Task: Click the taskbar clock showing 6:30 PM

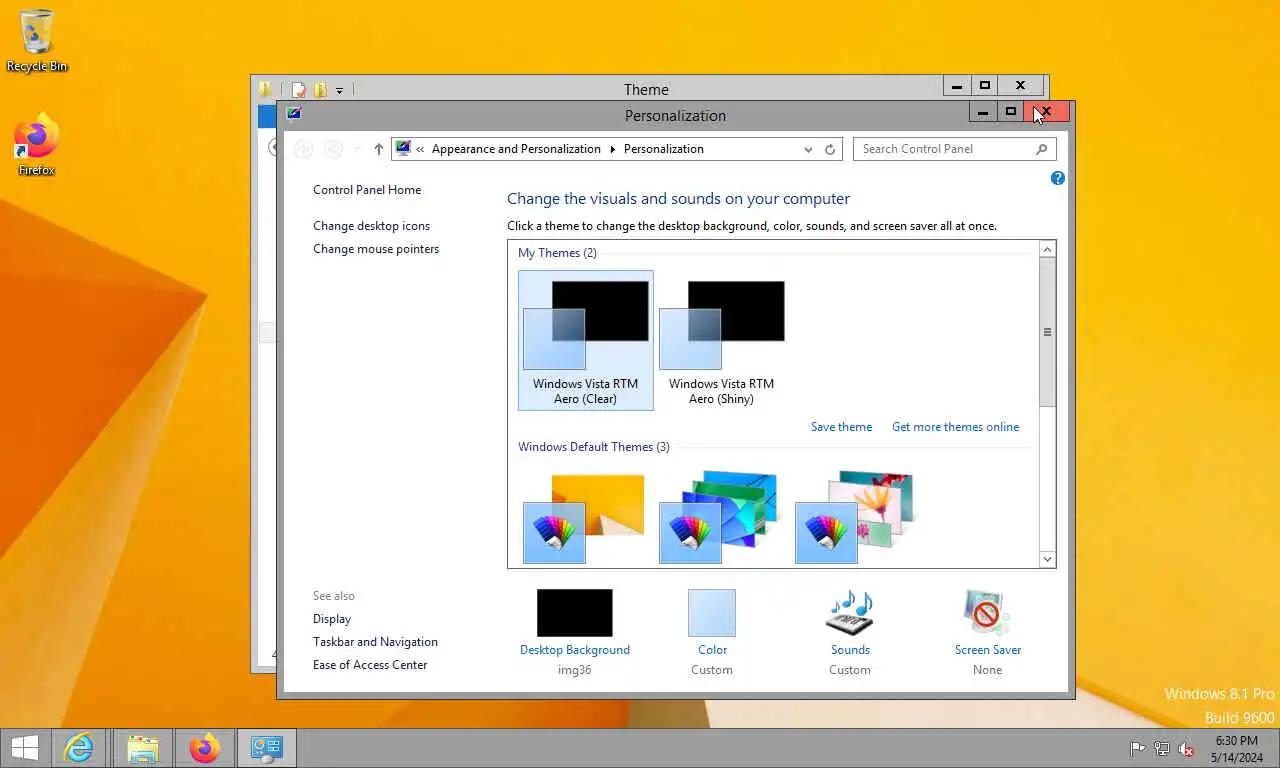Action: tap(1237, 749)
